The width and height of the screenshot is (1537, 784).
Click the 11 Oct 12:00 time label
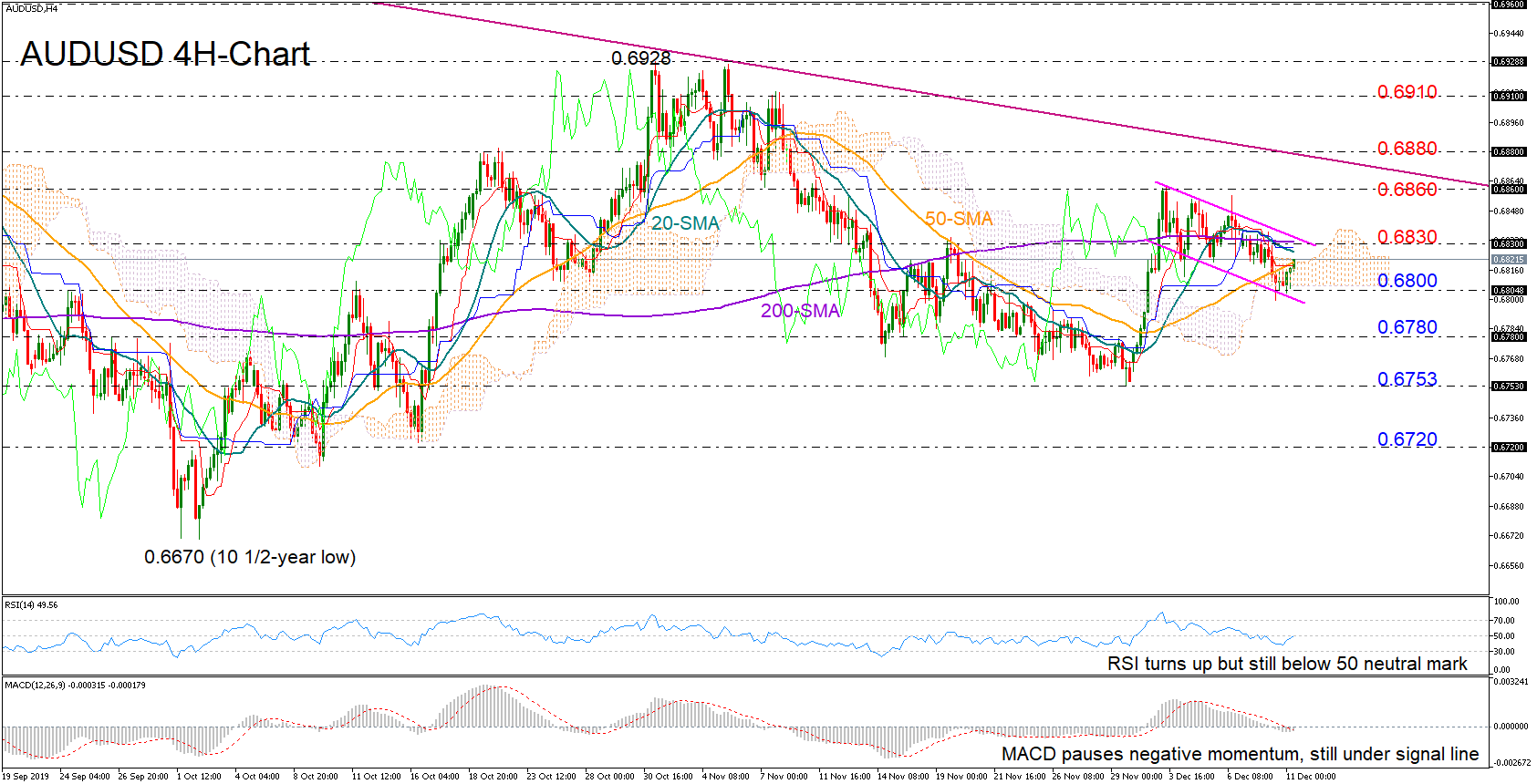(x=376, y=777)
